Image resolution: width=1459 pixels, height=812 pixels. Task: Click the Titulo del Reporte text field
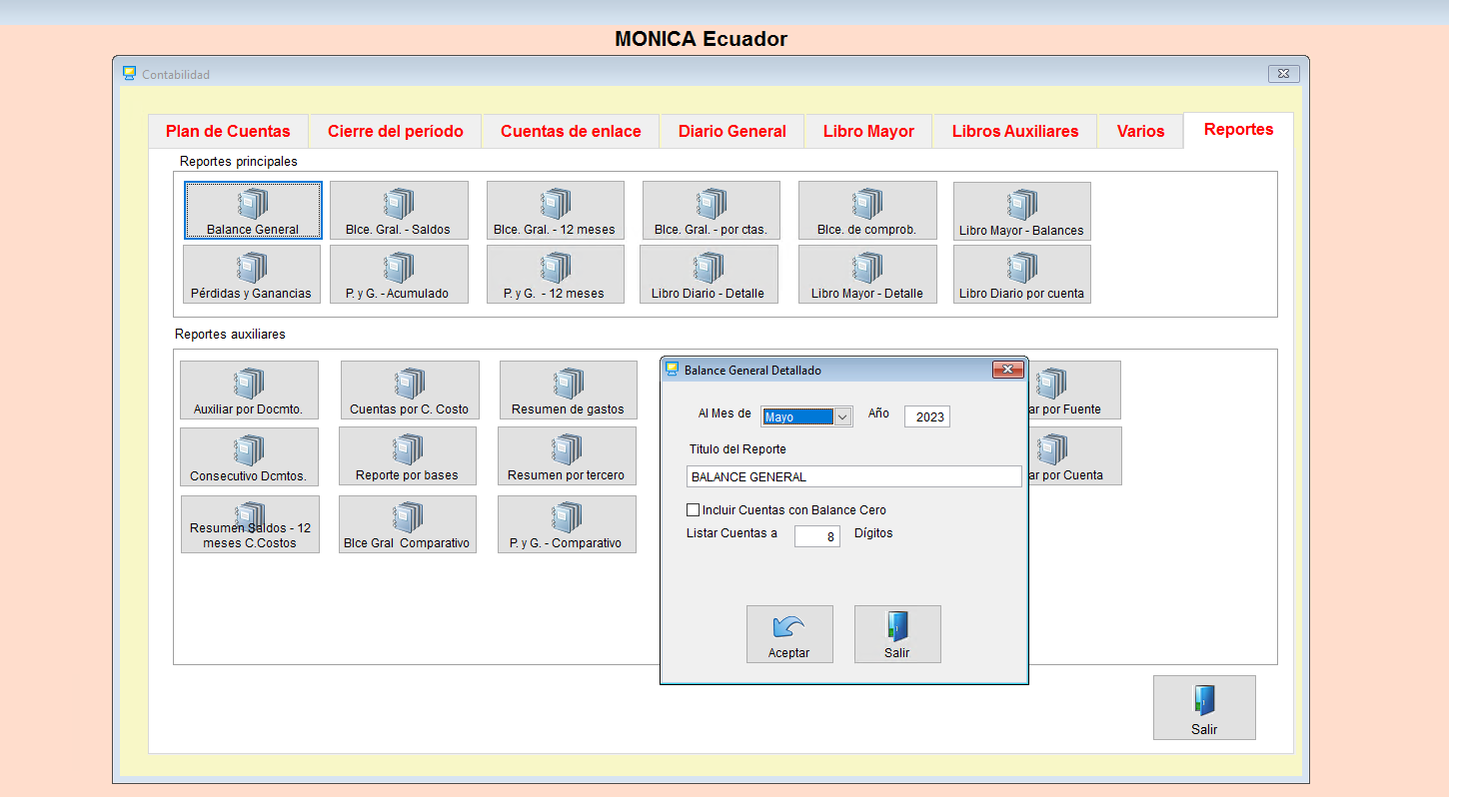[x=854, y=476]
